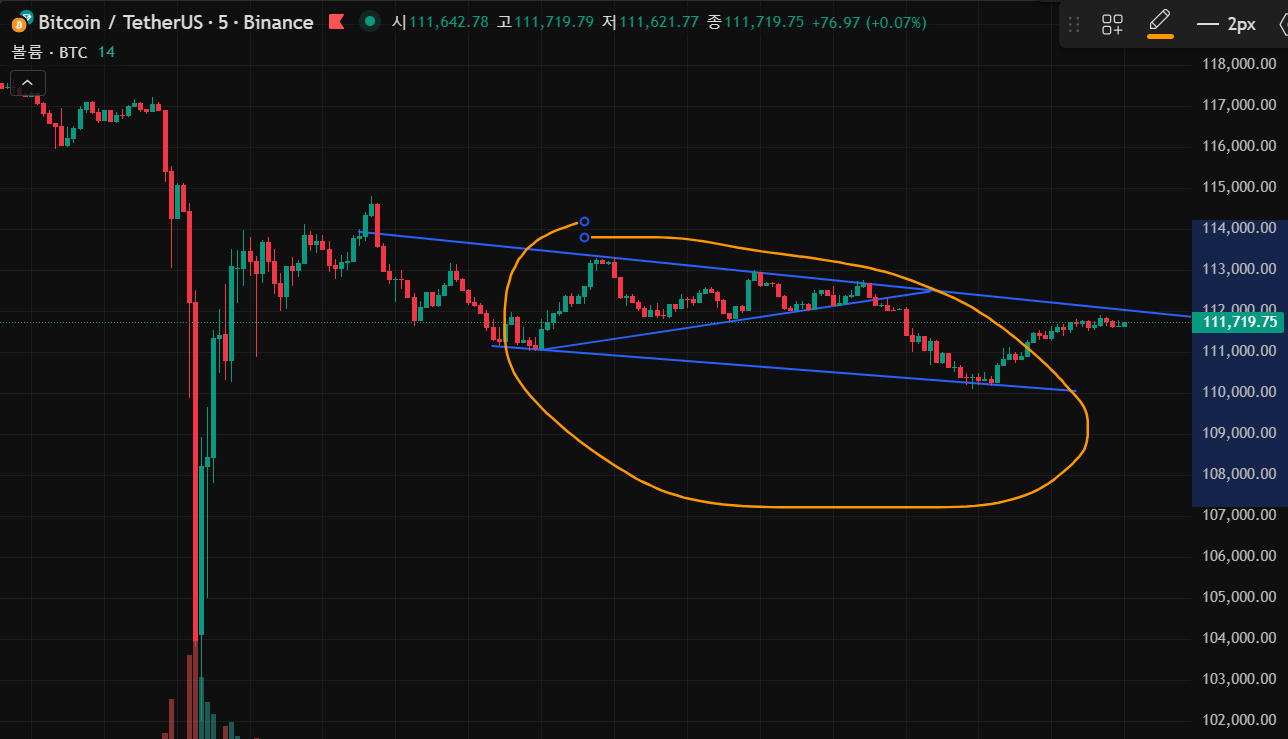1288x739 pixels.
Task: Open the orange pencil line color picker
Action: click(1160, 24)
